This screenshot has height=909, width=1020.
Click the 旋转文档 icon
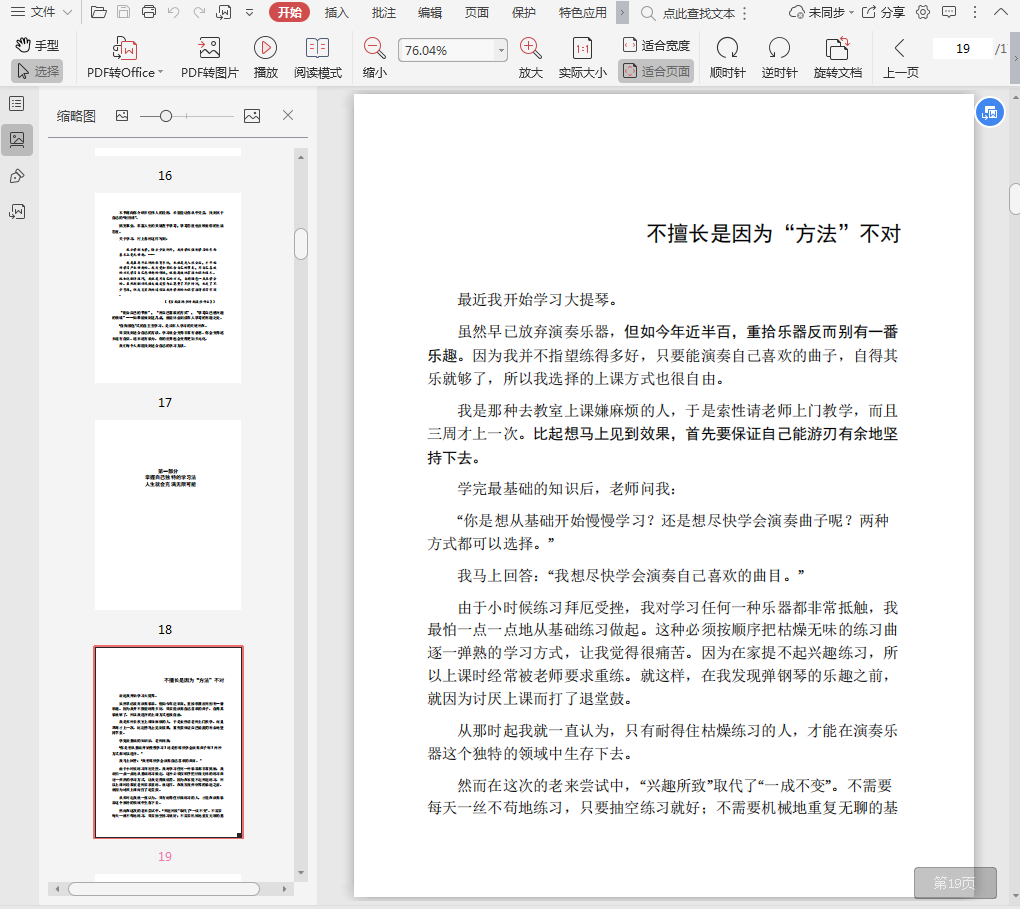(x=837, y=48)
